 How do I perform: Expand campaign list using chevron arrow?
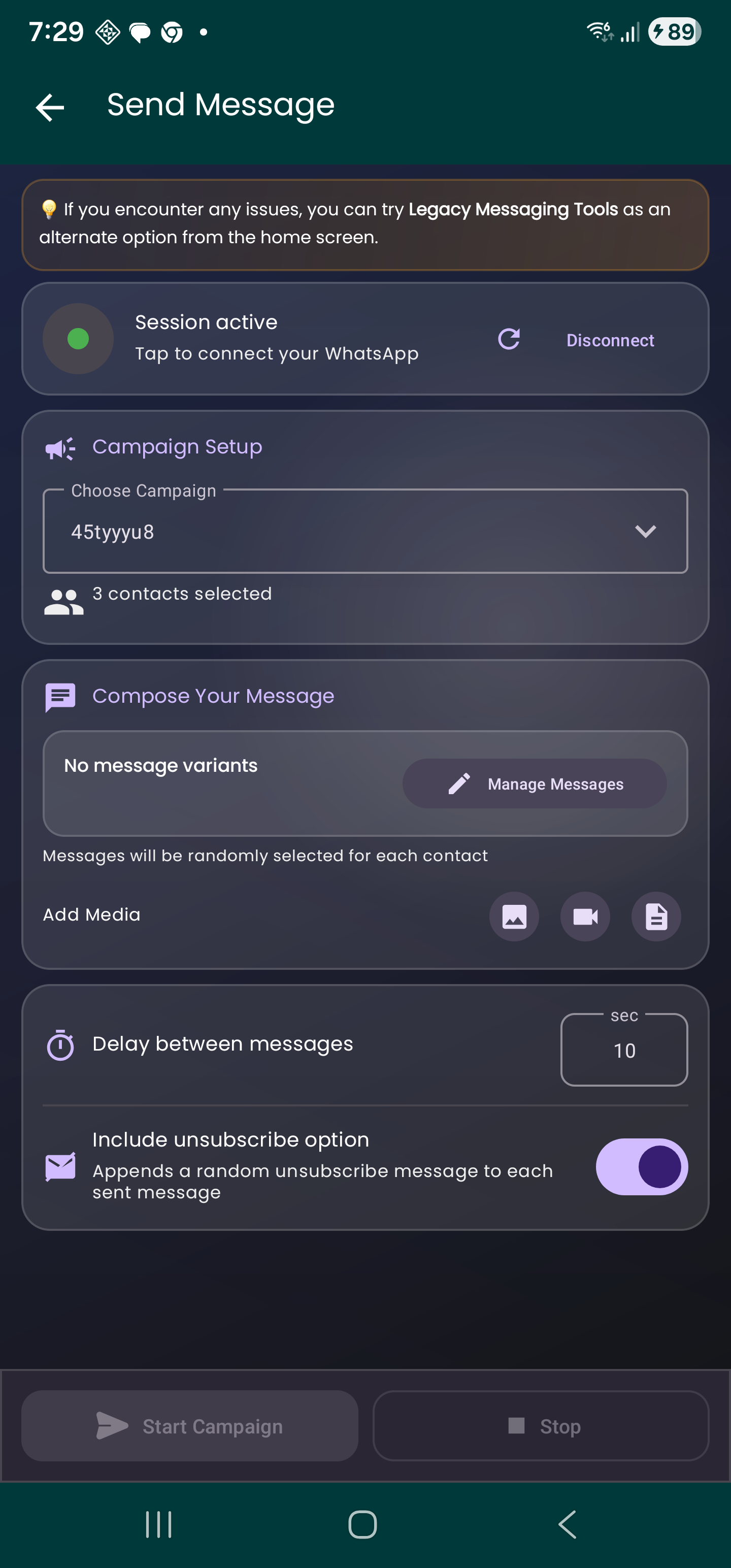coord(645,532)
